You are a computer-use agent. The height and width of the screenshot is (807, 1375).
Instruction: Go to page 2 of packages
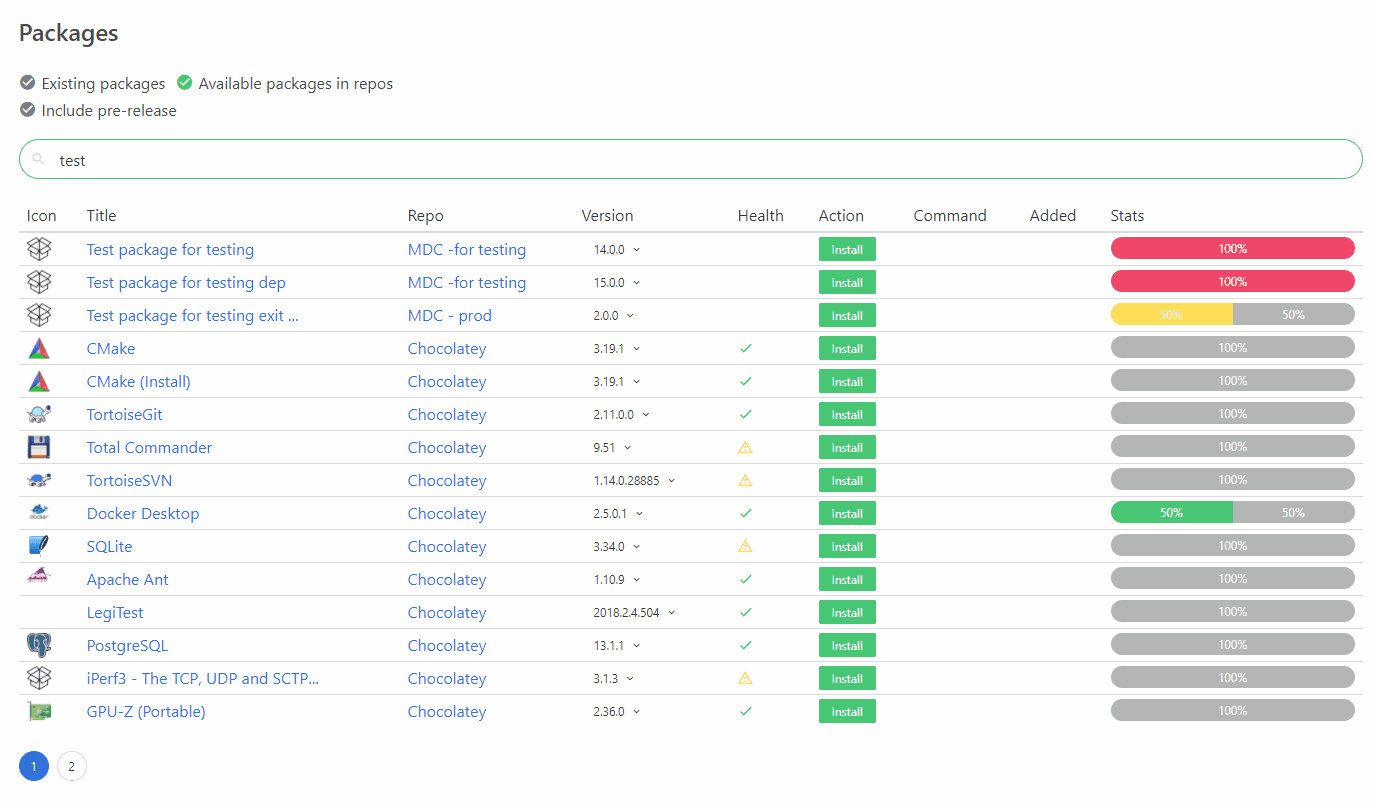tap(72, 766)
